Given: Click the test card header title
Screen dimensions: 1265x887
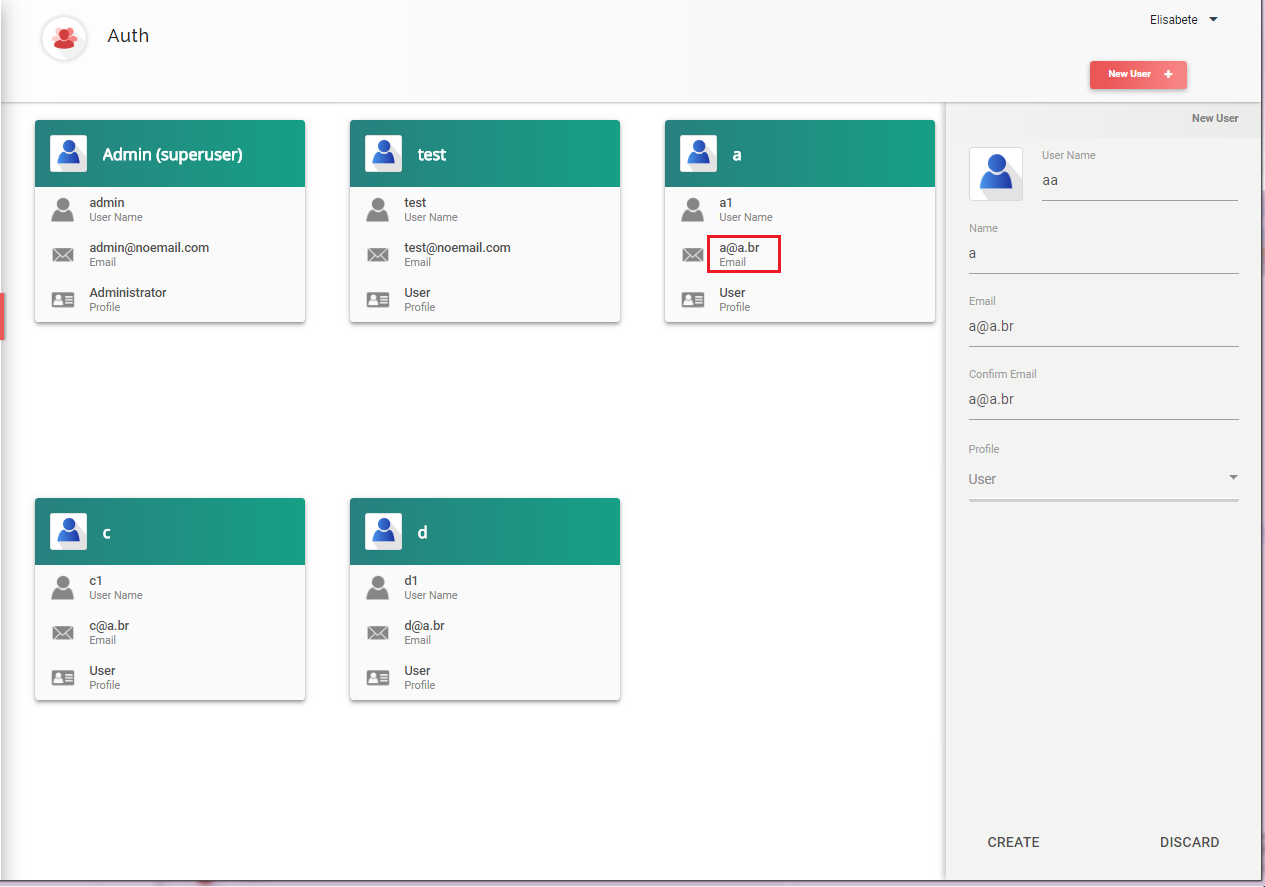Looking at the screenshot, I should 432,155.
